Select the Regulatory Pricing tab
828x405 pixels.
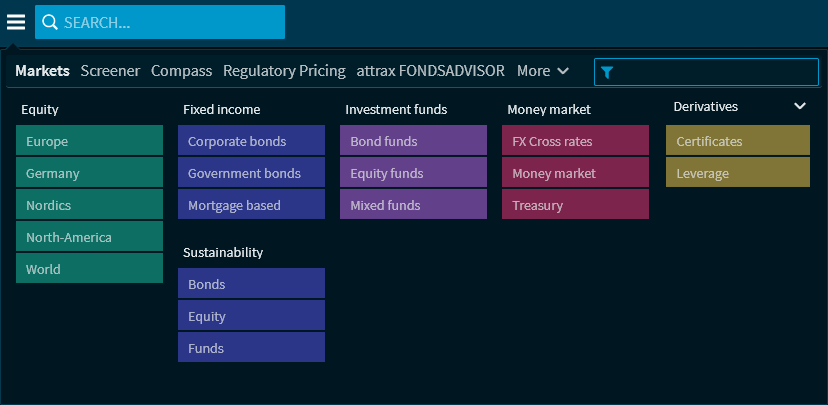tap(284, 71)
